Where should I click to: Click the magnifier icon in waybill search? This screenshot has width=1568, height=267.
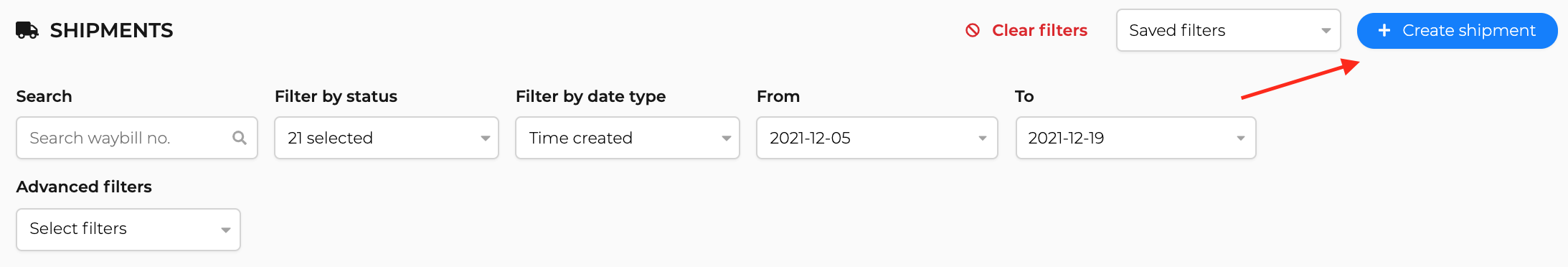[x=240, y=138]
